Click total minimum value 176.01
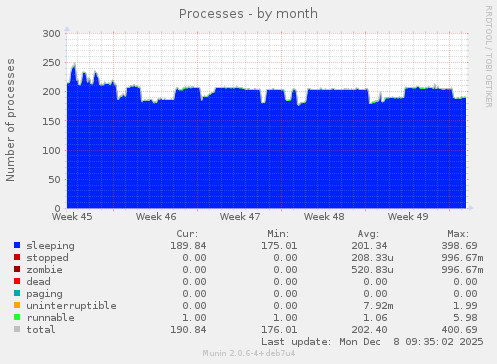The height and width of the screenshot is (364, 497). [x=279, y=330]
